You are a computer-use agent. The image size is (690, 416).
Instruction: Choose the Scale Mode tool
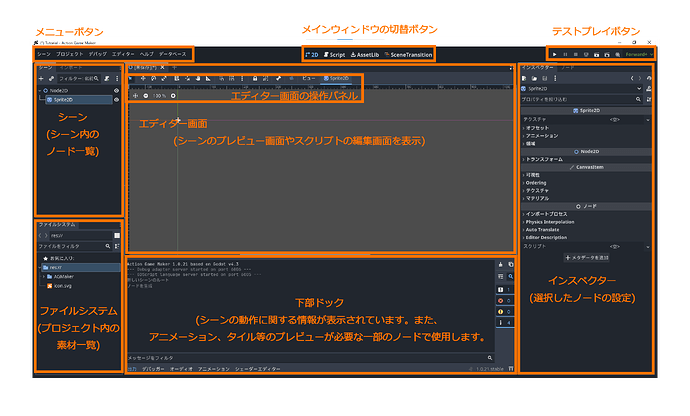point(164,78)
